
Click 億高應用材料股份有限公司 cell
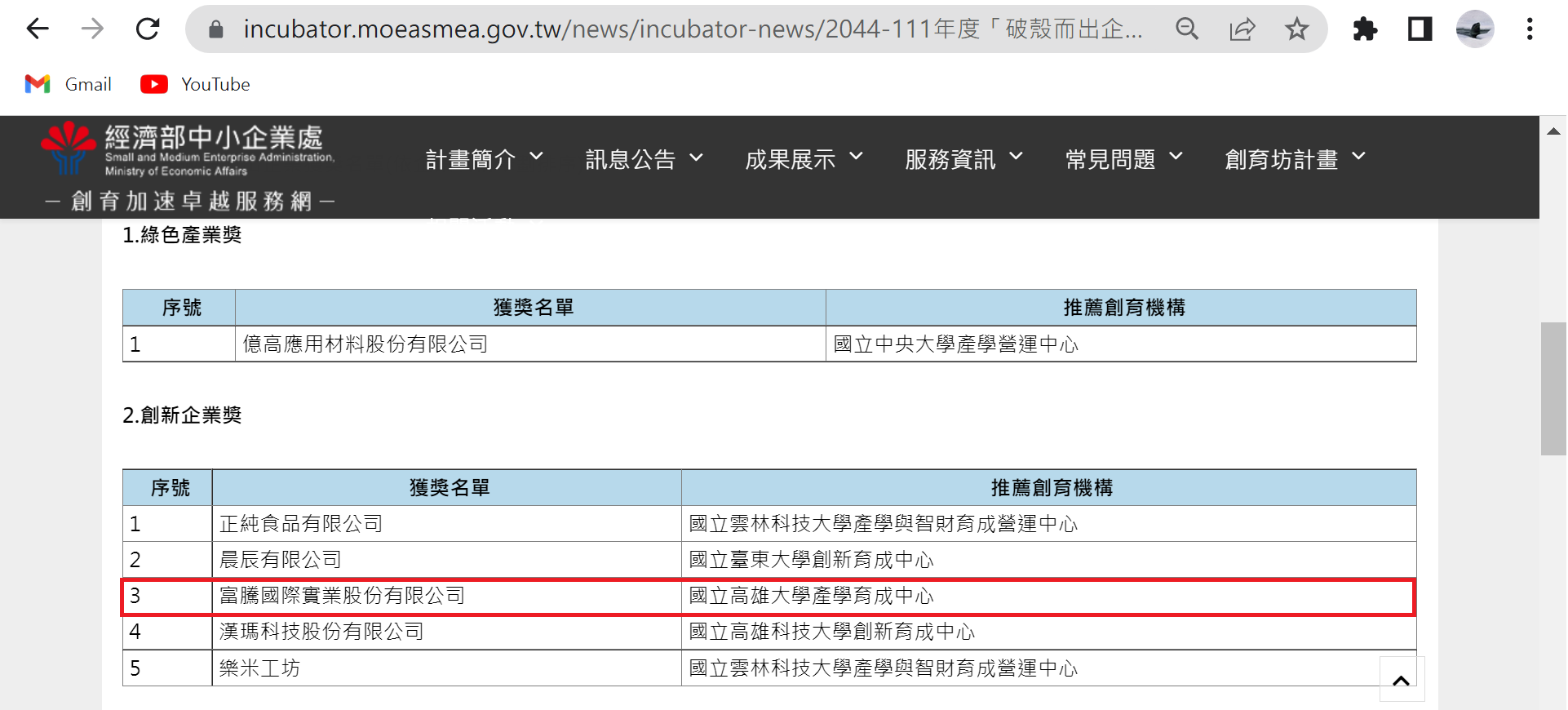(x=530, y=344)
